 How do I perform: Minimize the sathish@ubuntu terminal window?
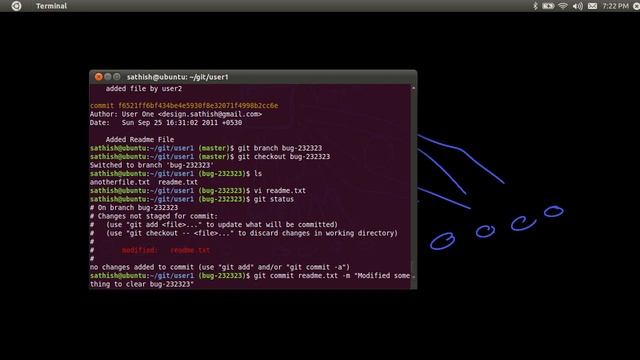coord(108,77)
